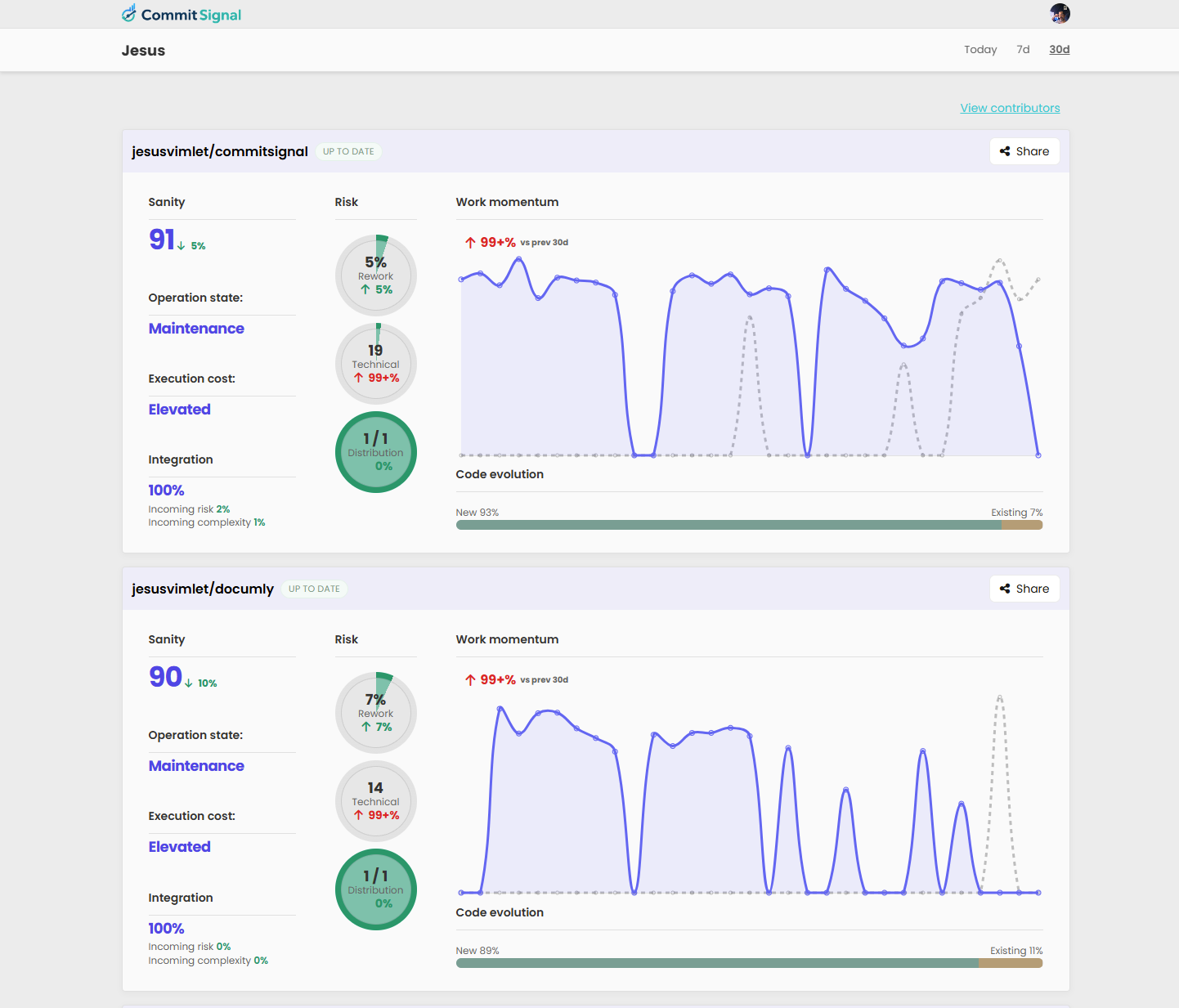Click commitsignal work momentum chart
1179x1008 pixels.
point(749,356)
